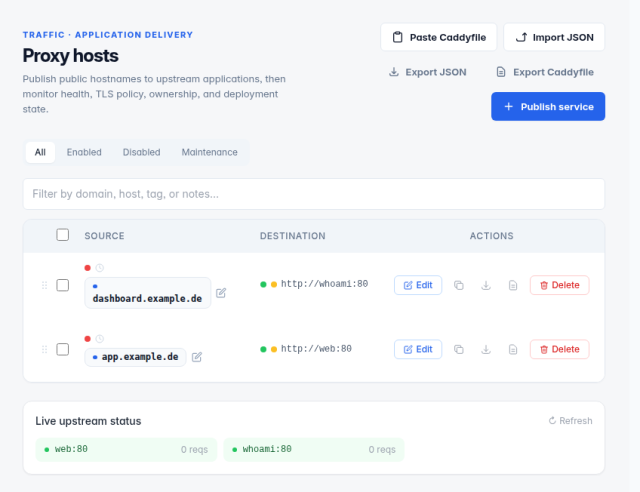Download JSON for app.example.de row
Screen dimensions: 640x492
coord(486,349)
